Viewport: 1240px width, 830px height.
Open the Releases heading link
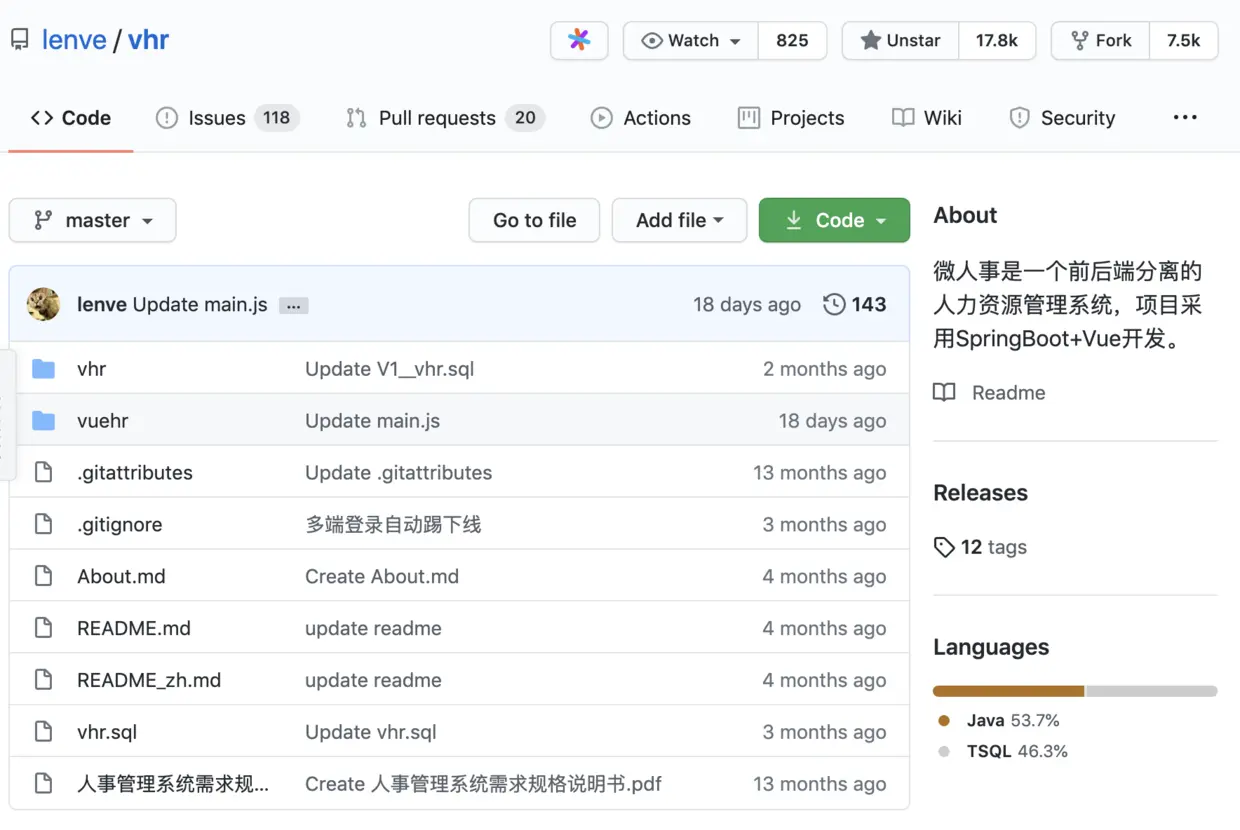click(980, 493)
